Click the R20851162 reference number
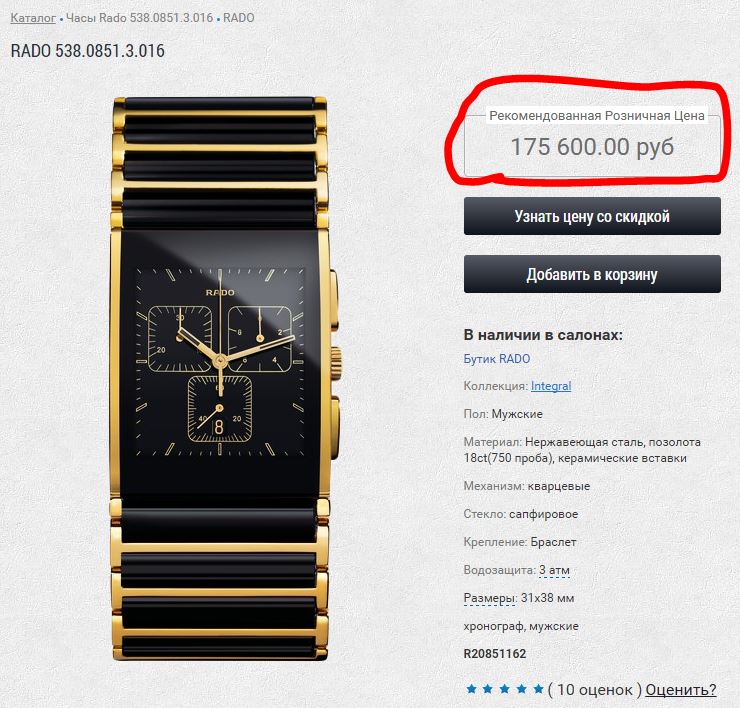 [495, 654]
